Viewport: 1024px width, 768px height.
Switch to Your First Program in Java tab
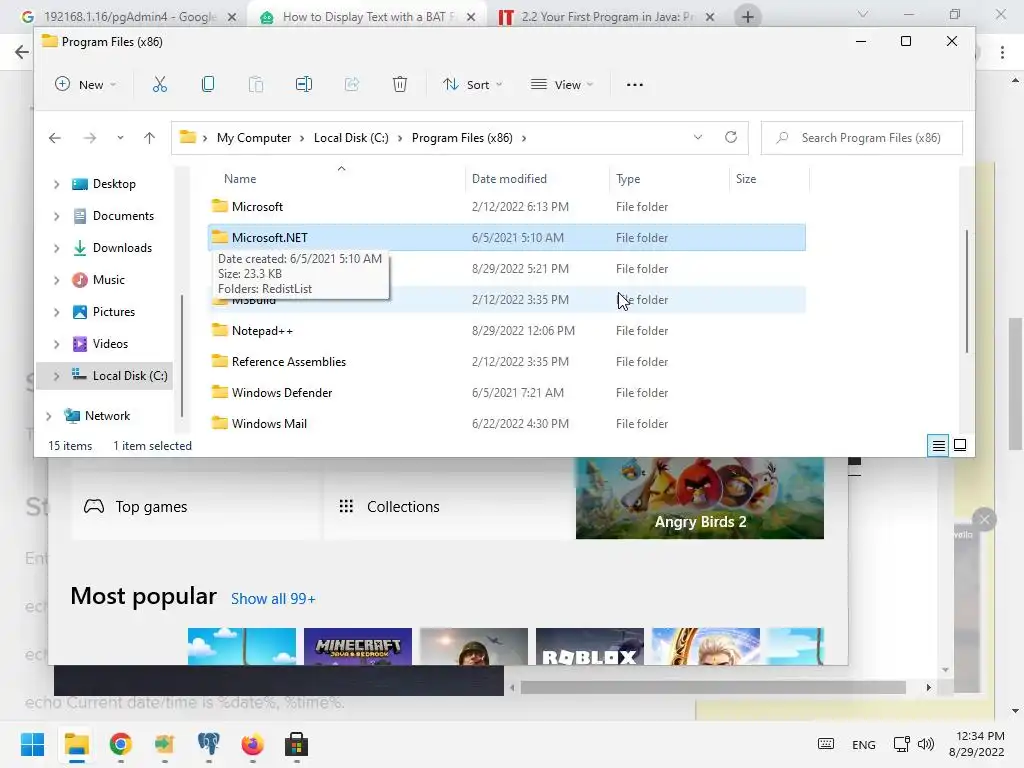(x=606, y=17)
